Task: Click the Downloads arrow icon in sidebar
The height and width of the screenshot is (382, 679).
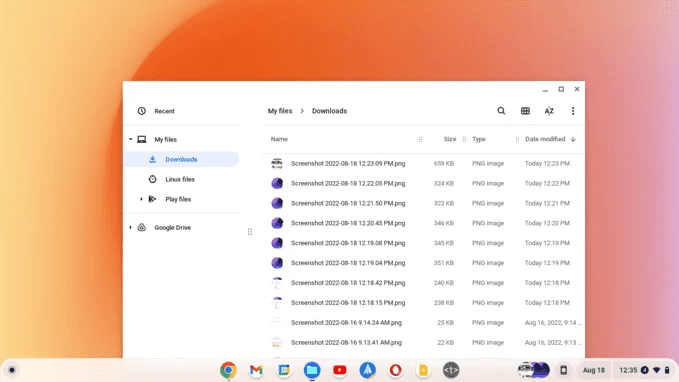Action: 152,159
